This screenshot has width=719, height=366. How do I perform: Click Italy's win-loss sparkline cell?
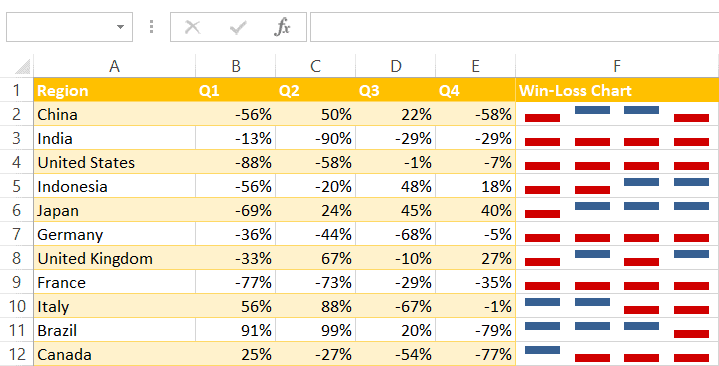point(617,306)
